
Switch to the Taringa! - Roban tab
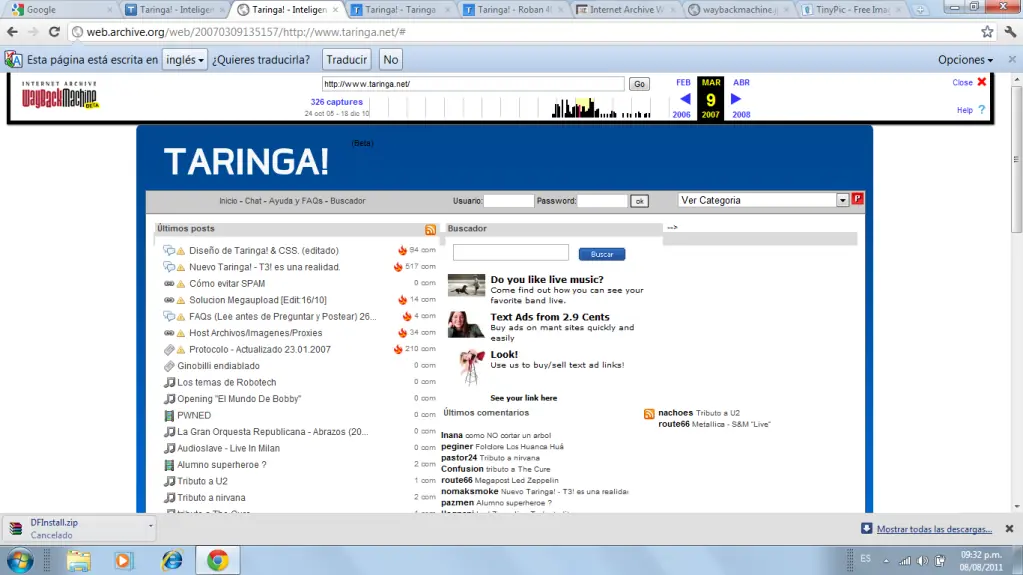pos(514,10)
